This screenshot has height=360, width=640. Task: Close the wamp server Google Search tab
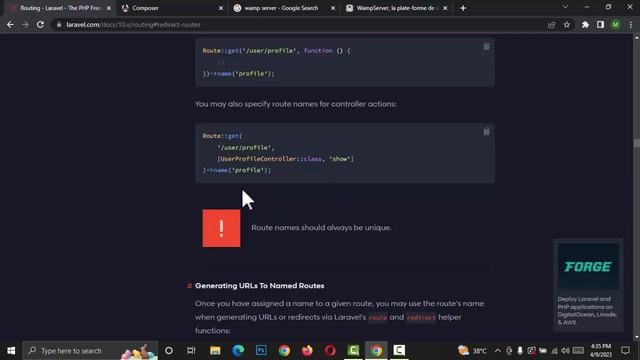pos(333,8)
